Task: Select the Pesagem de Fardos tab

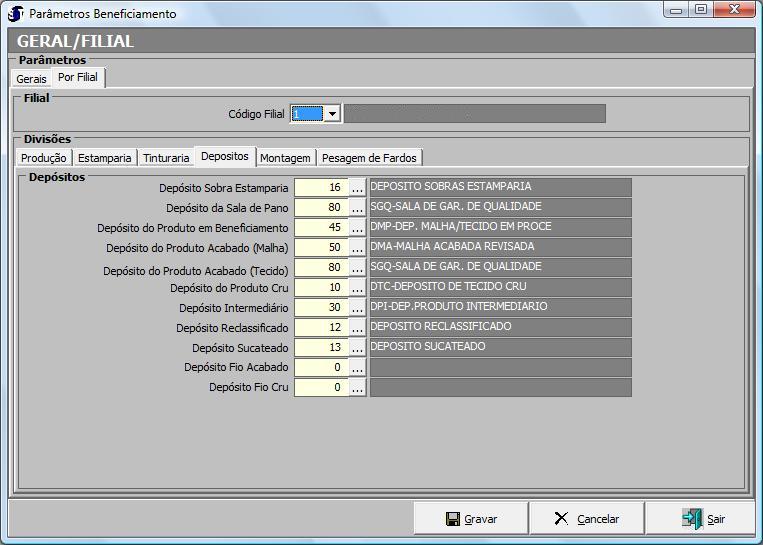Action: (x=370, y=158)
